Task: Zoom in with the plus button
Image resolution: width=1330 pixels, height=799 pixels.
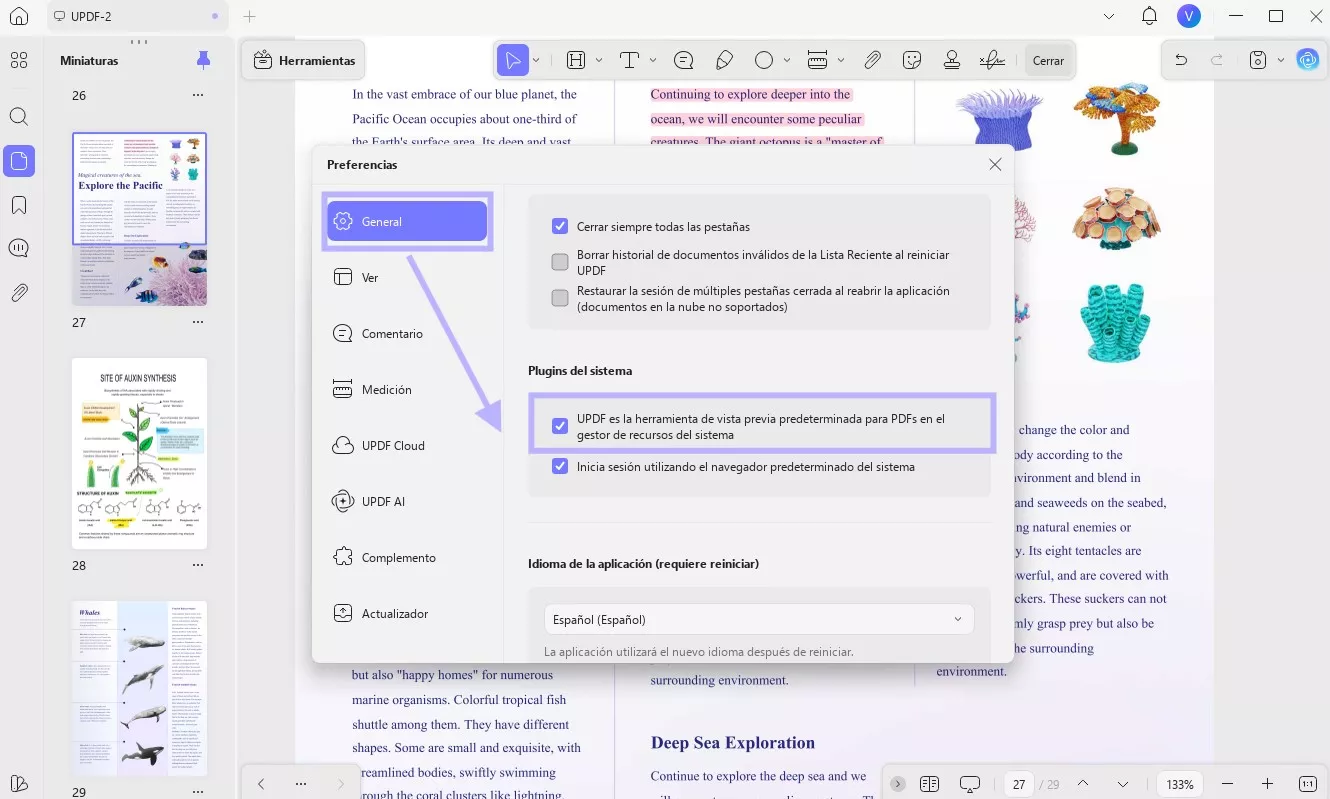Action: pyautogui.click(x=1267, y=784)
